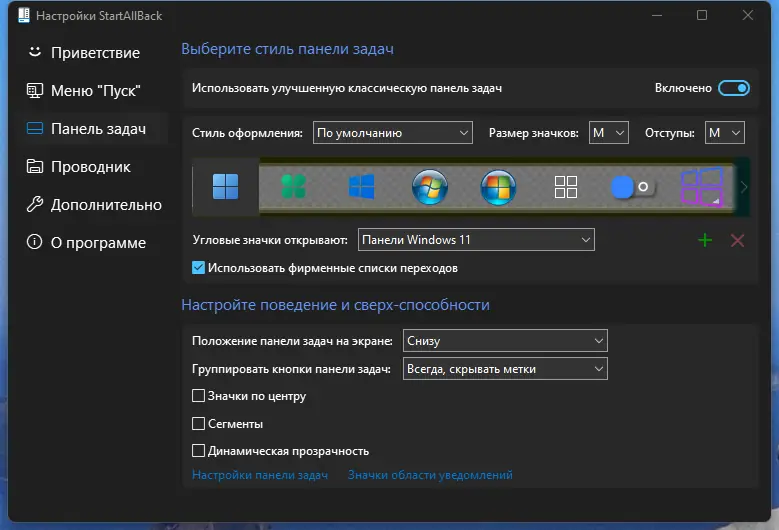The width and height of the screenshot is (779, 530).
Task: Select the Windows 11 start button icon
Action: (226, 187)
